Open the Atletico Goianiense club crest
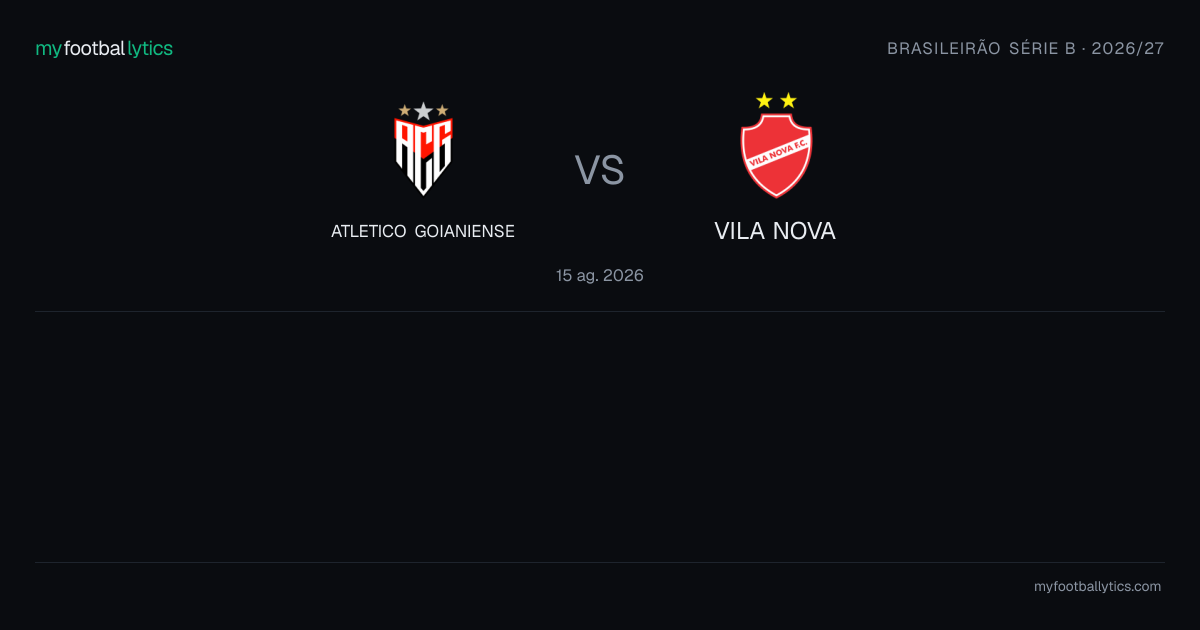 tap(423, 148)
